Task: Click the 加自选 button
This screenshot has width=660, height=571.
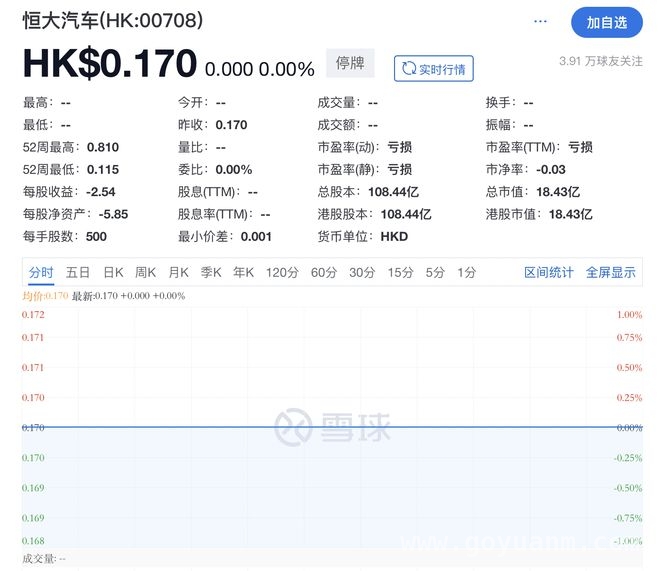Action: point(606,22)
